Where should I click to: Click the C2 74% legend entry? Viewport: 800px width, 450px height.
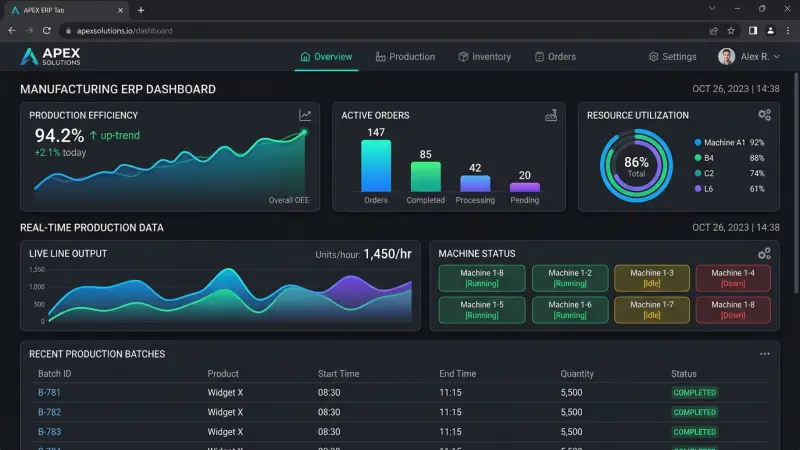click(x=730, y=173)
